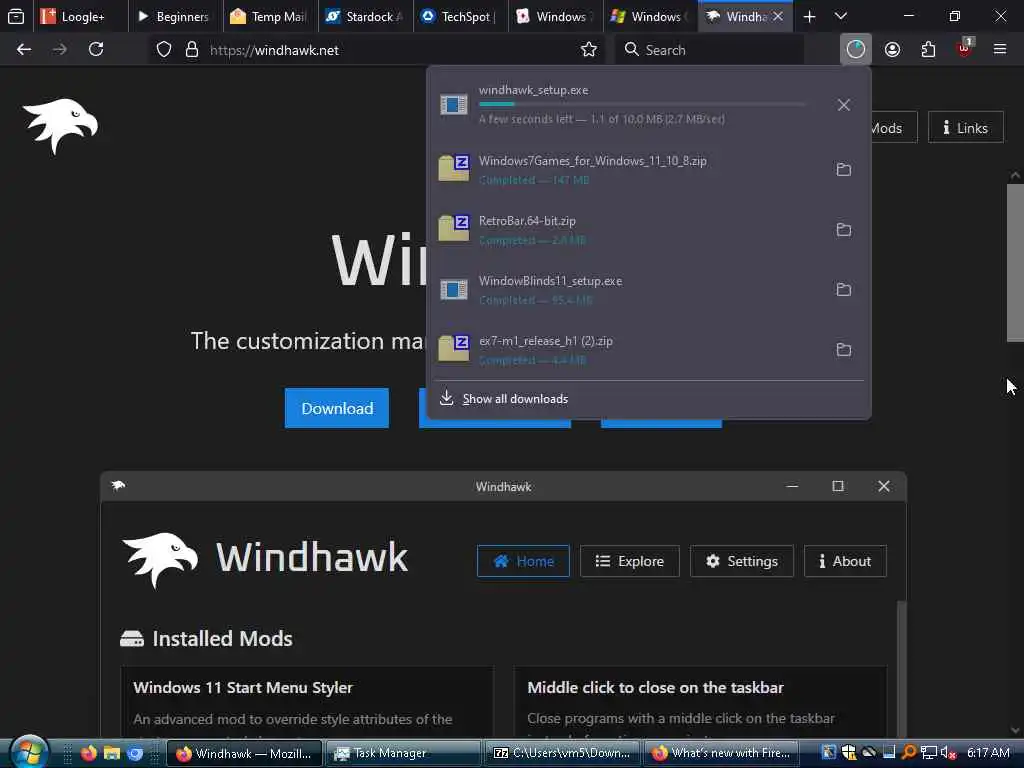Show Windows7Games zip in its folder
1024x768 pixels.
point(844,169)
